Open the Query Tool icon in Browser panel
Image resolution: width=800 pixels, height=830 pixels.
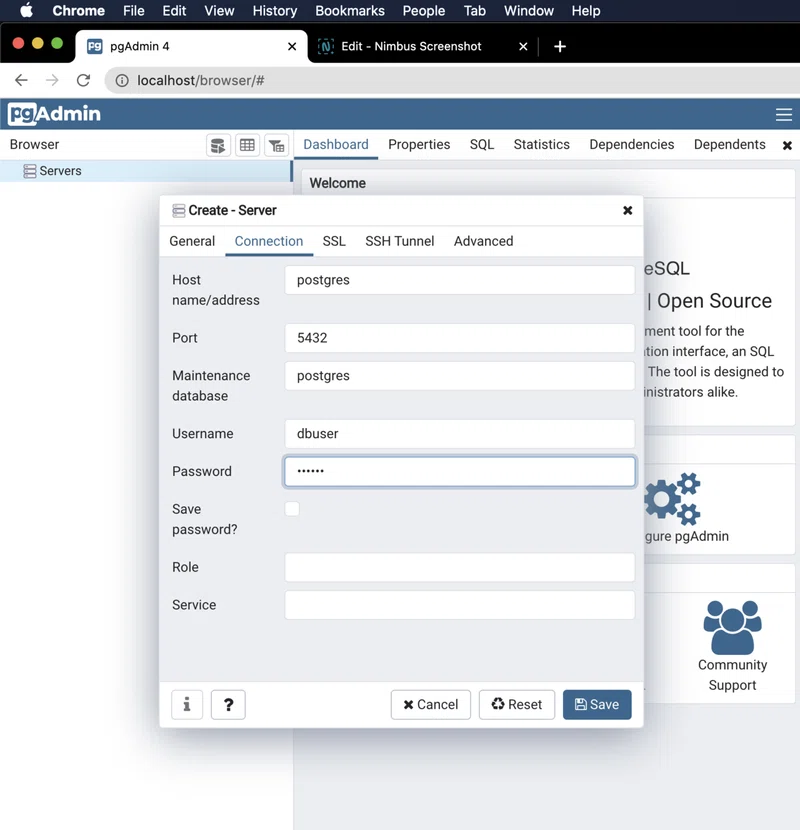coord(218,145)
